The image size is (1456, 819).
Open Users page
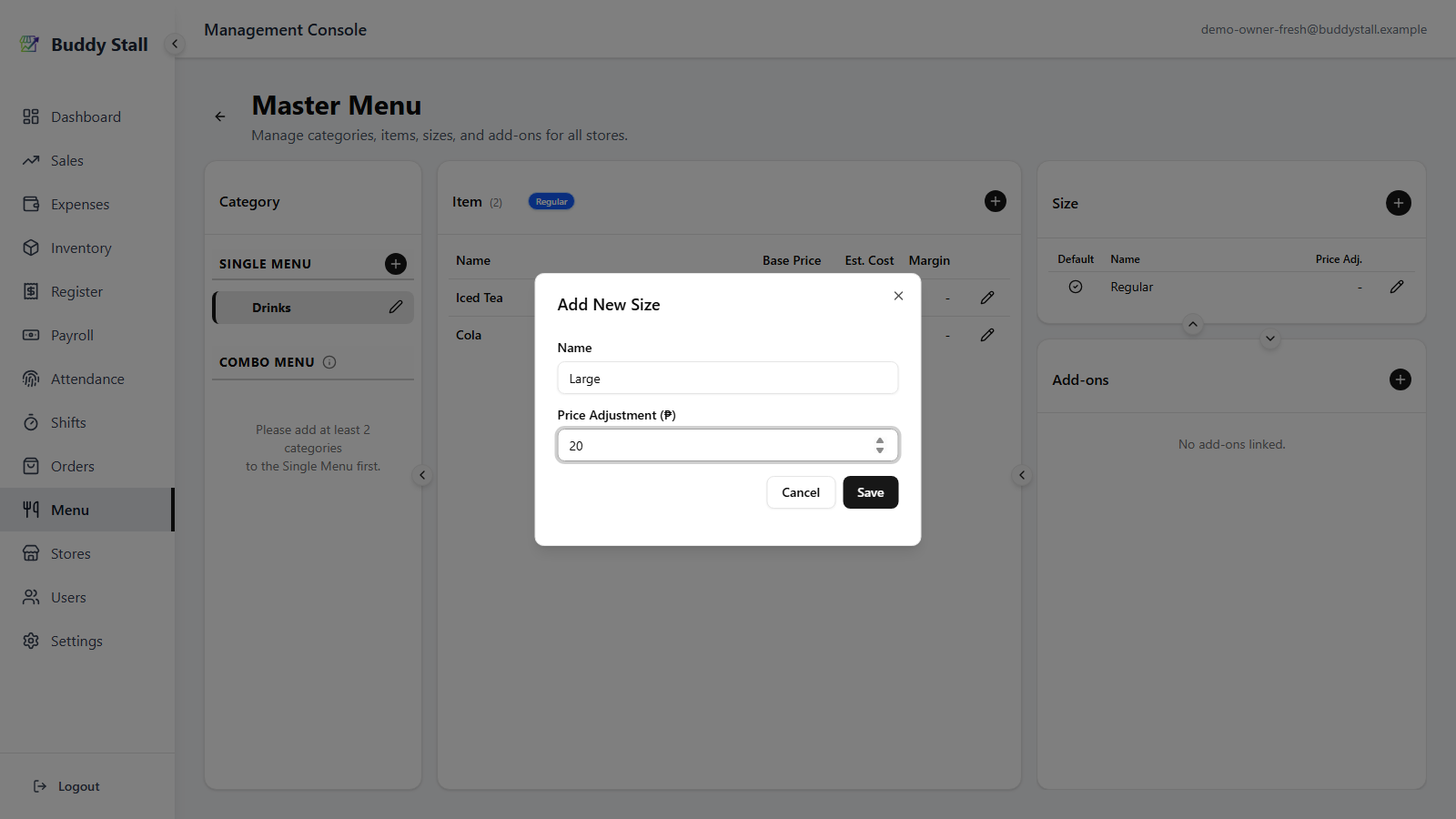(86, 597)
